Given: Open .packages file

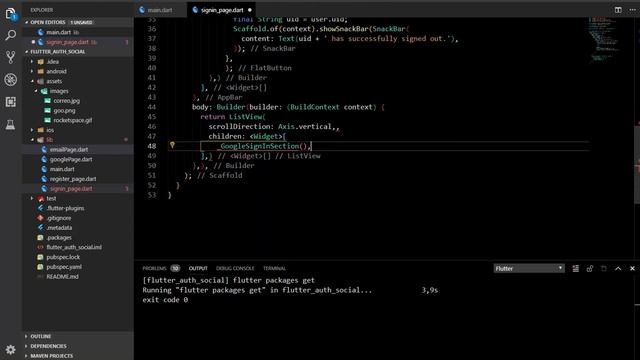Looking at the screenshot, I should (x=78, y=238).
